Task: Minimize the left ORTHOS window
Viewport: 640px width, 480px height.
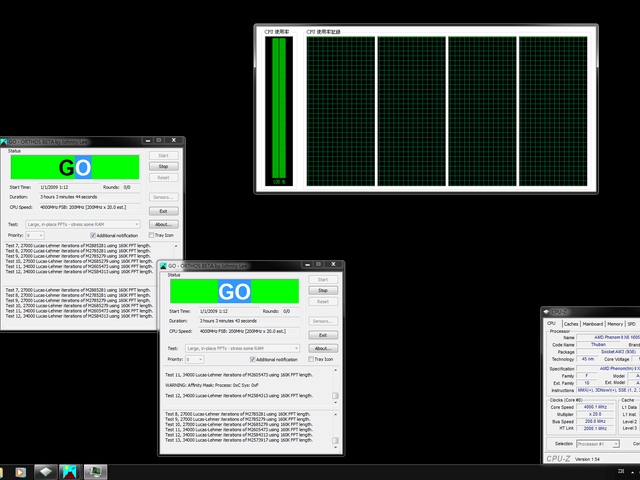Action: [148, 140]
